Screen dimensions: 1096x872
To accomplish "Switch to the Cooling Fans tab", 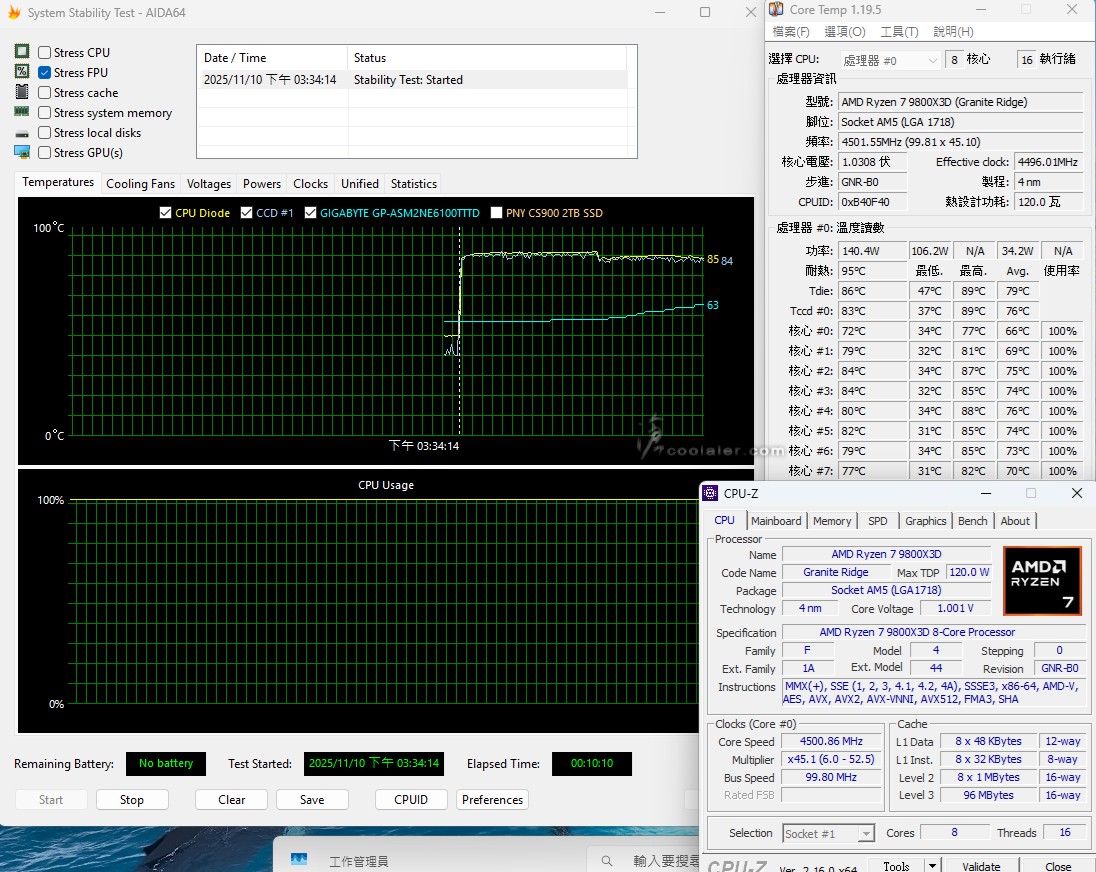I will (140, 183).
